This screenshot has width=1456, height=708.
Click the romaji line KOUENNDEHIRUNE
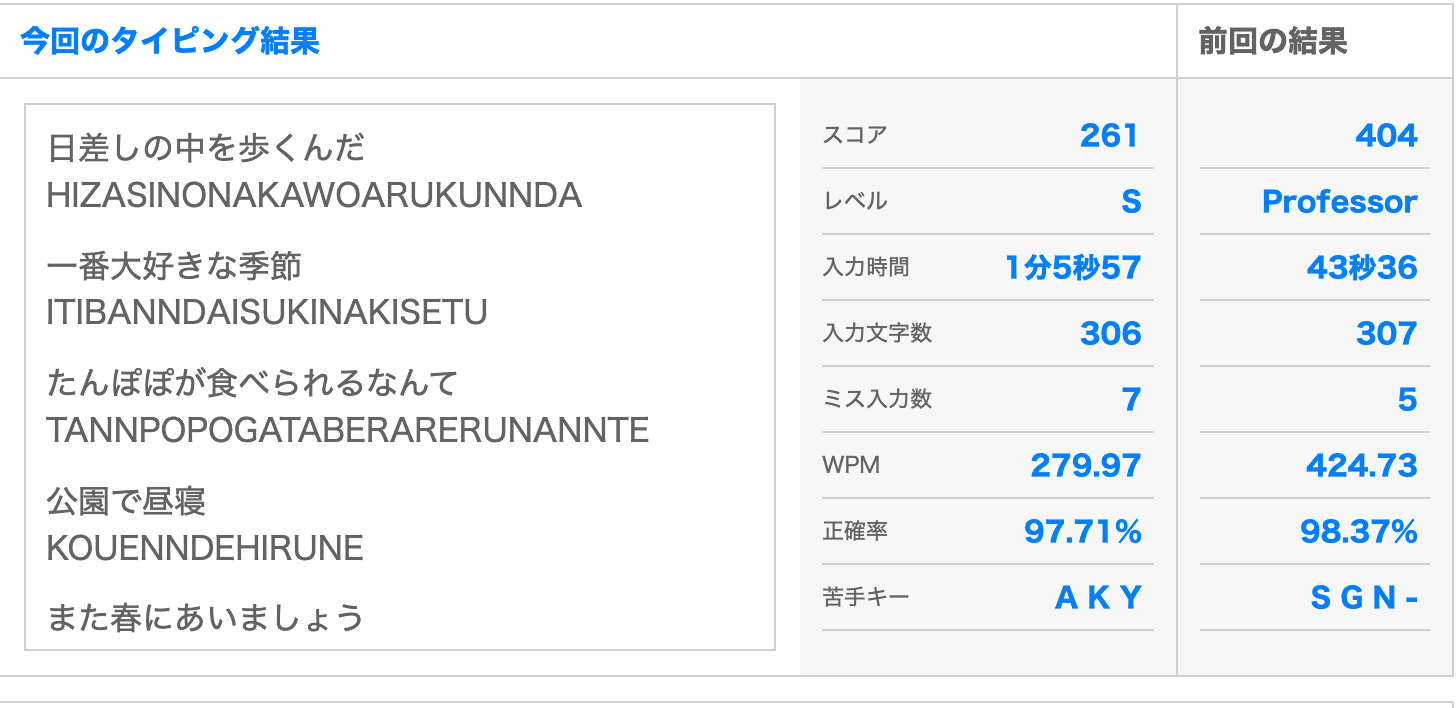(x=205, y=548)
